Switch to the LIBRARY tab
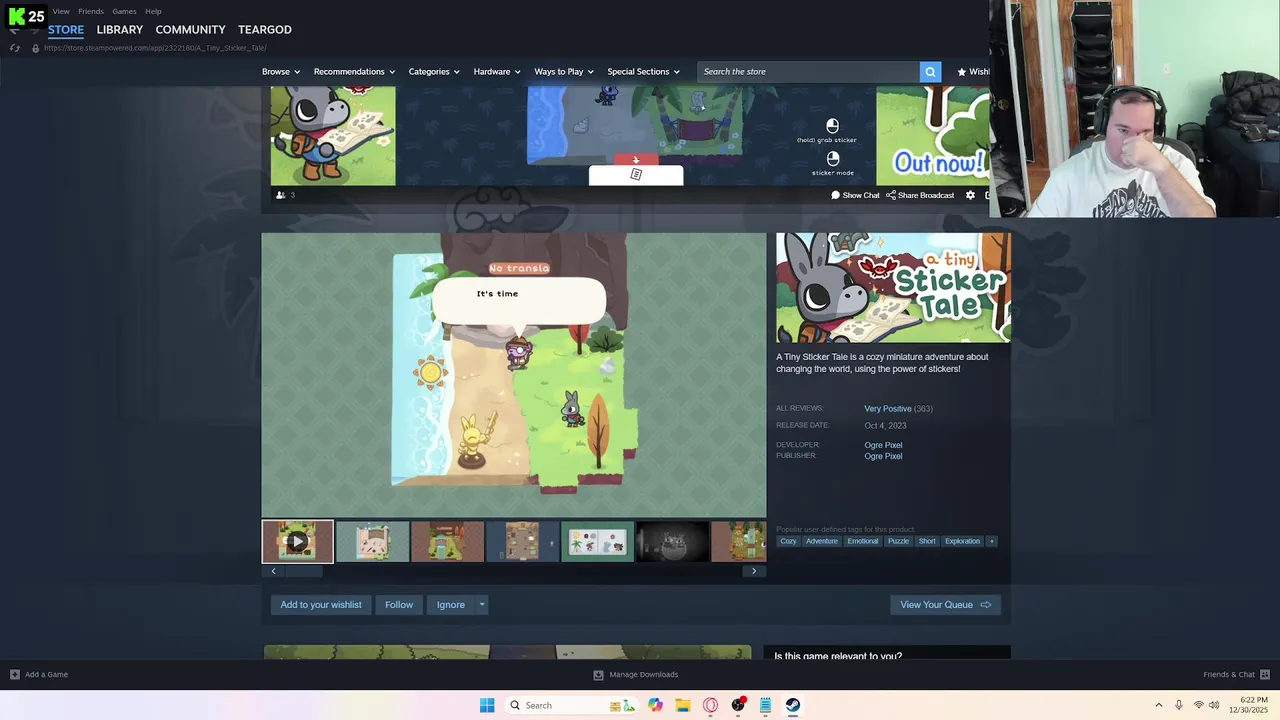This screenshot has width=1280, height=720. point(120,29)
